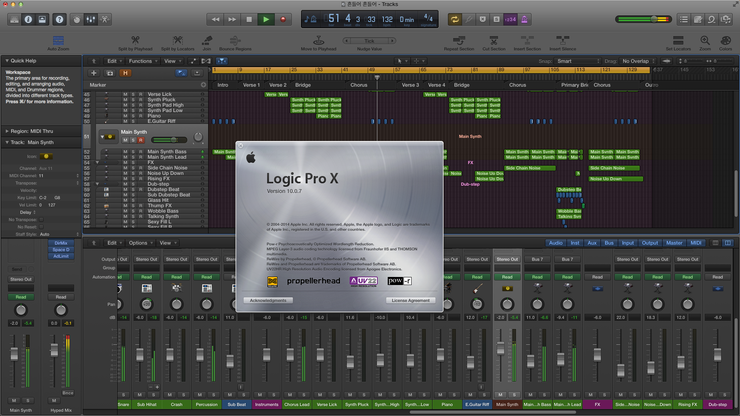Click the red Record button
The width and height of the screenshot is (740, 416).
point(283,19)
